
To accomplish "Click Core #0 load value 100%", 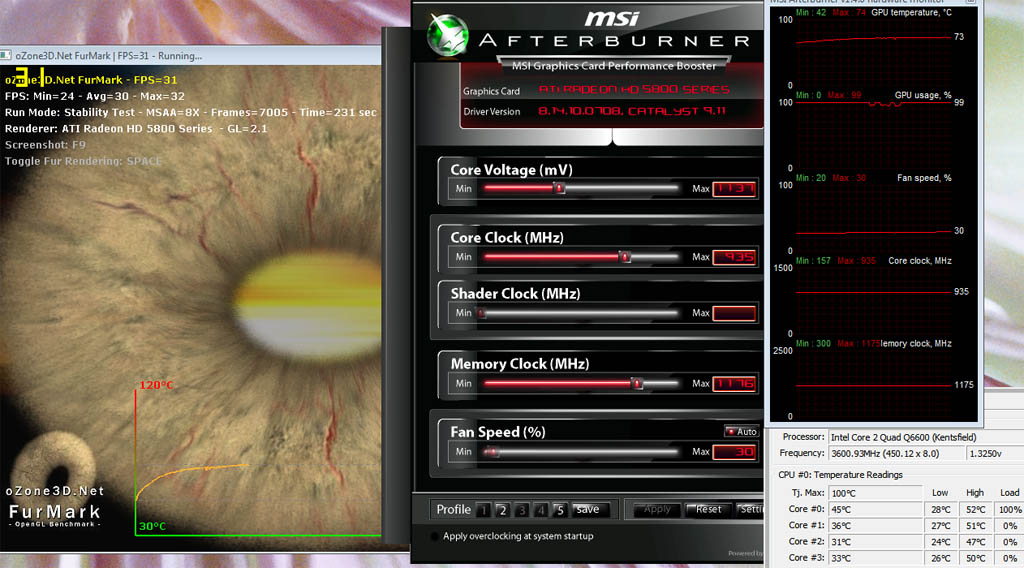I will pos(1010,509).
